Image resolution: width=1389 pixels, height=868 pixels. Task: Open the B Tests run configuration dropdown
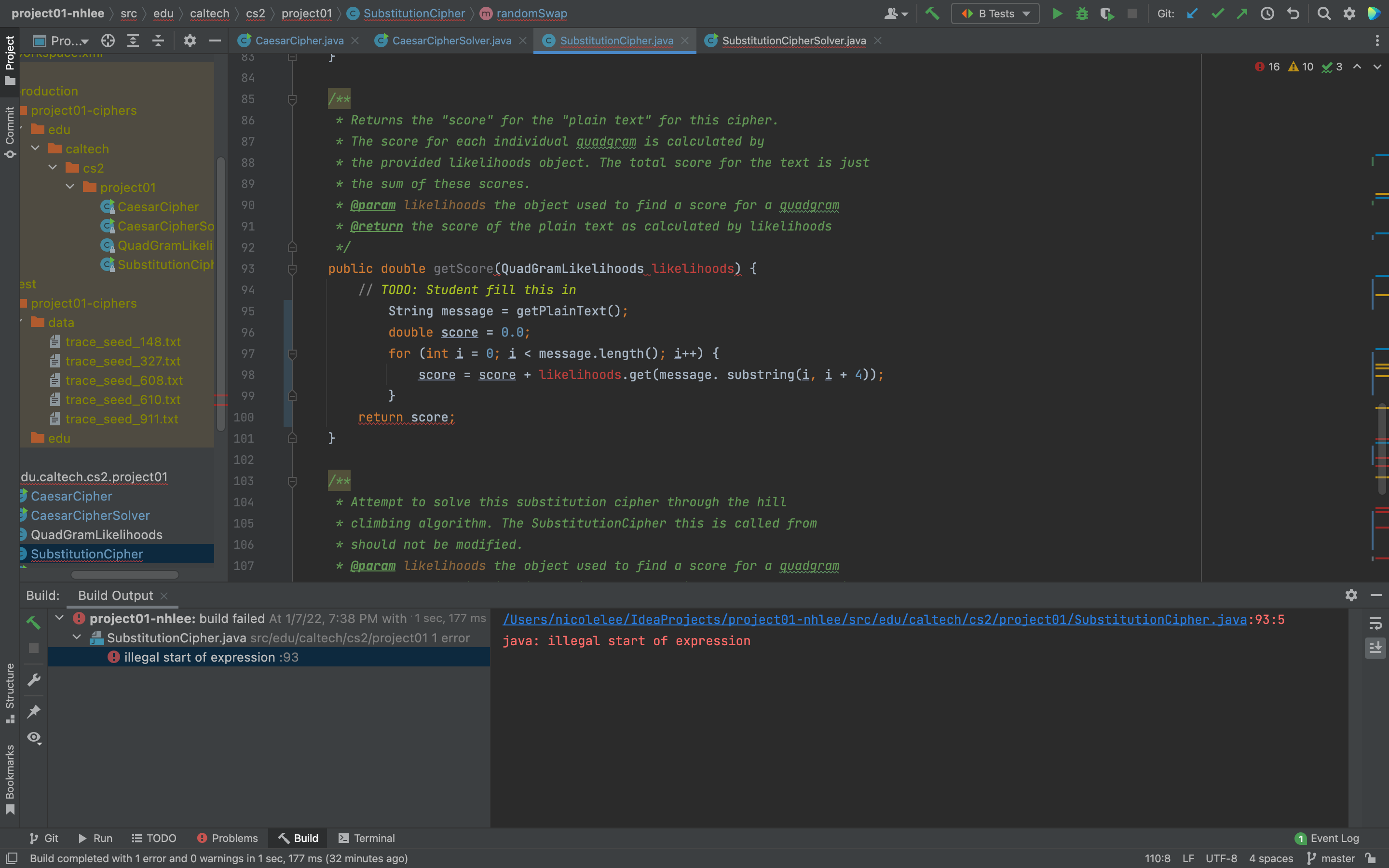tap(995, 14)
